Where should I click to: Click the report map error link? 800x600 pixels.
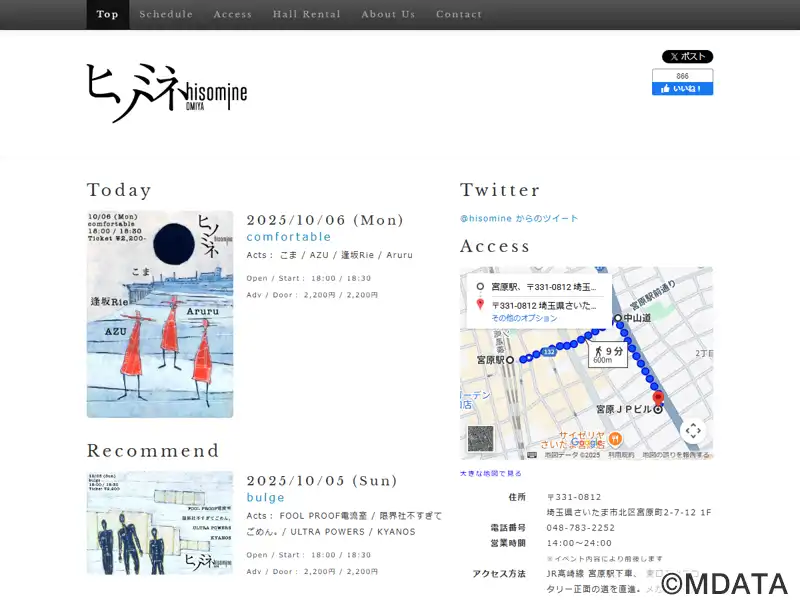tap(676, 455)
